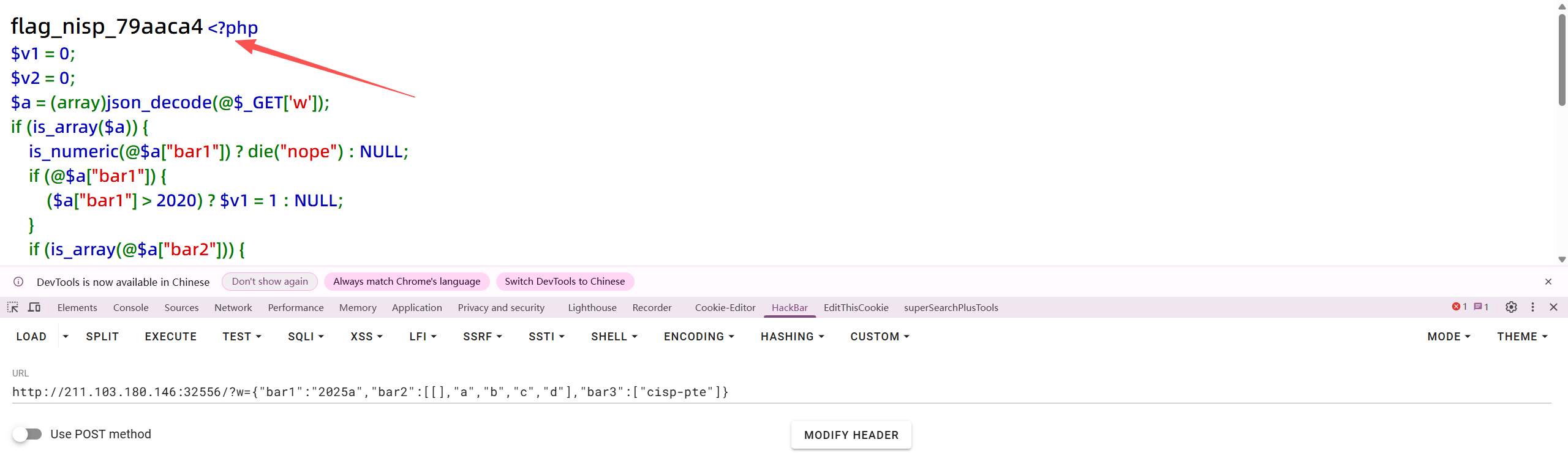Click the MODIFY HEADER button
Viewport: 1568px width, 453px height.
851,435
